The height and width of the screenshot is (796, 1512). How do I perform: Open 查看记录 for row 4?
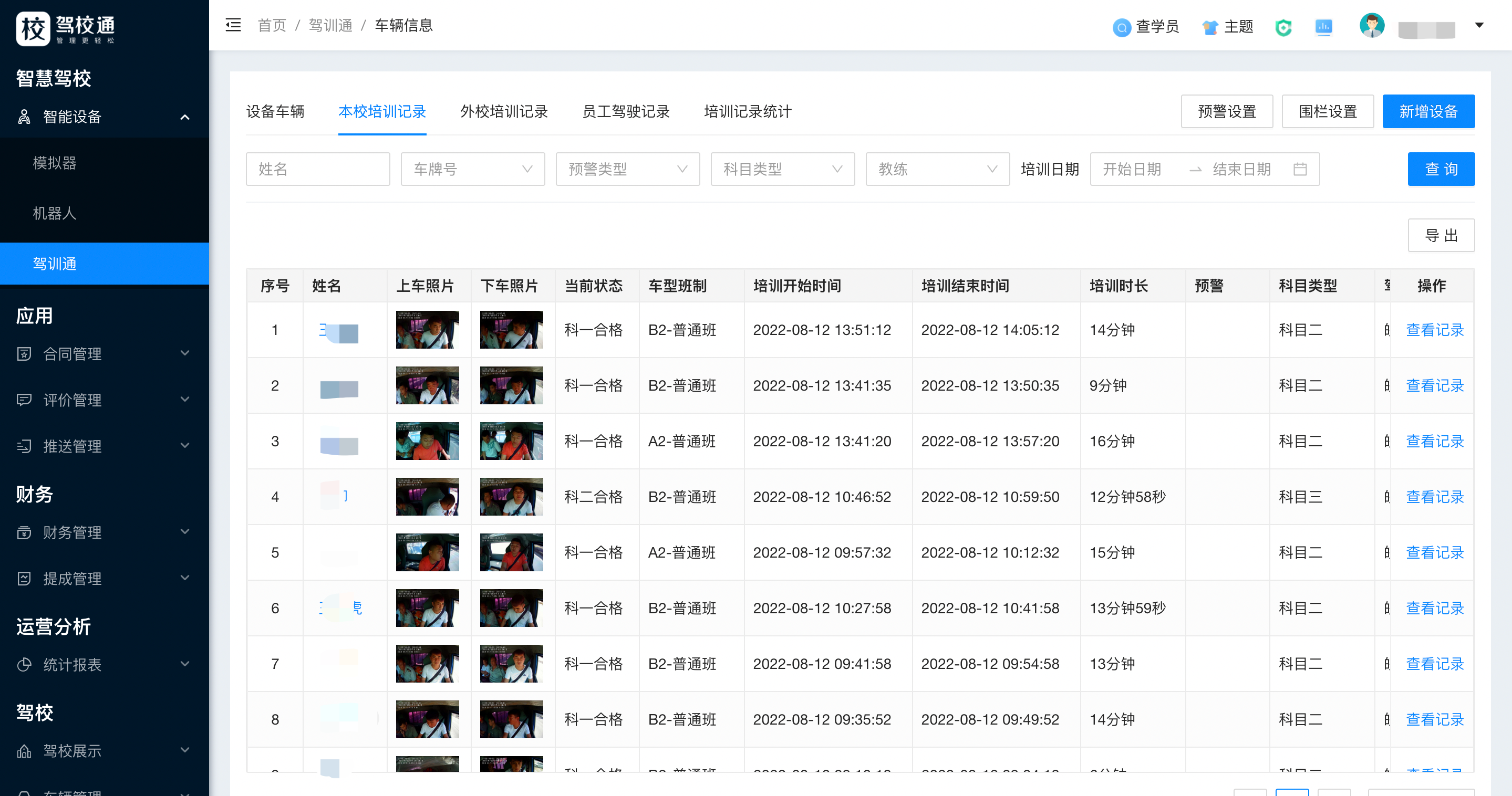tap(1435, 497)
